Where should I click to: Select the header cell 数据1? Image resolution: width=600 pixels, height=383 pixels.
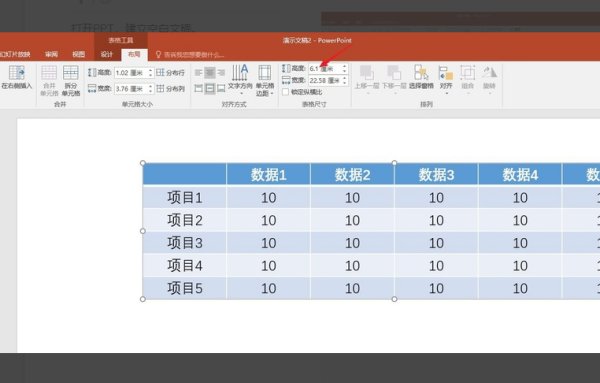click(x=269, y=174)
